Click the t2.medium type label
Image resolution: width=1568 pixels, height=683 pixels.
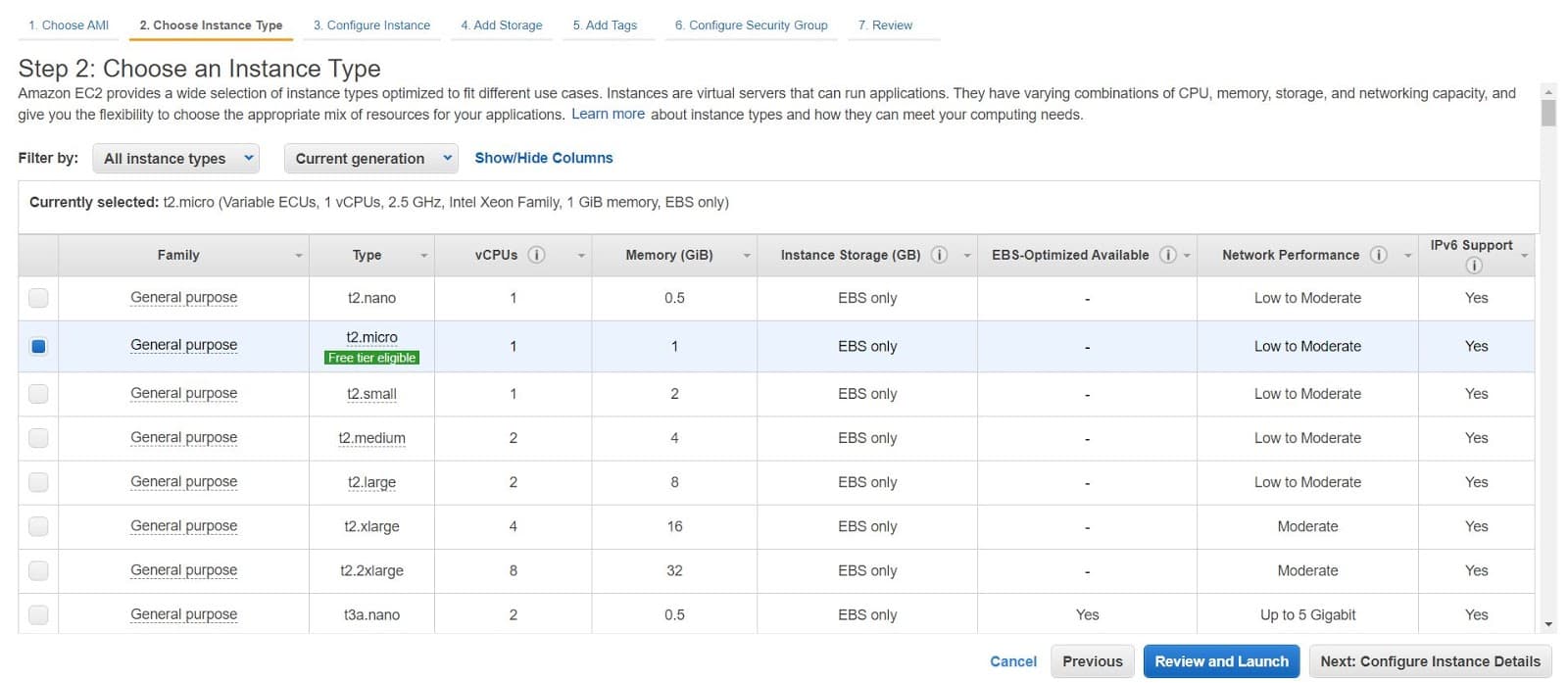tap(371, 438)
